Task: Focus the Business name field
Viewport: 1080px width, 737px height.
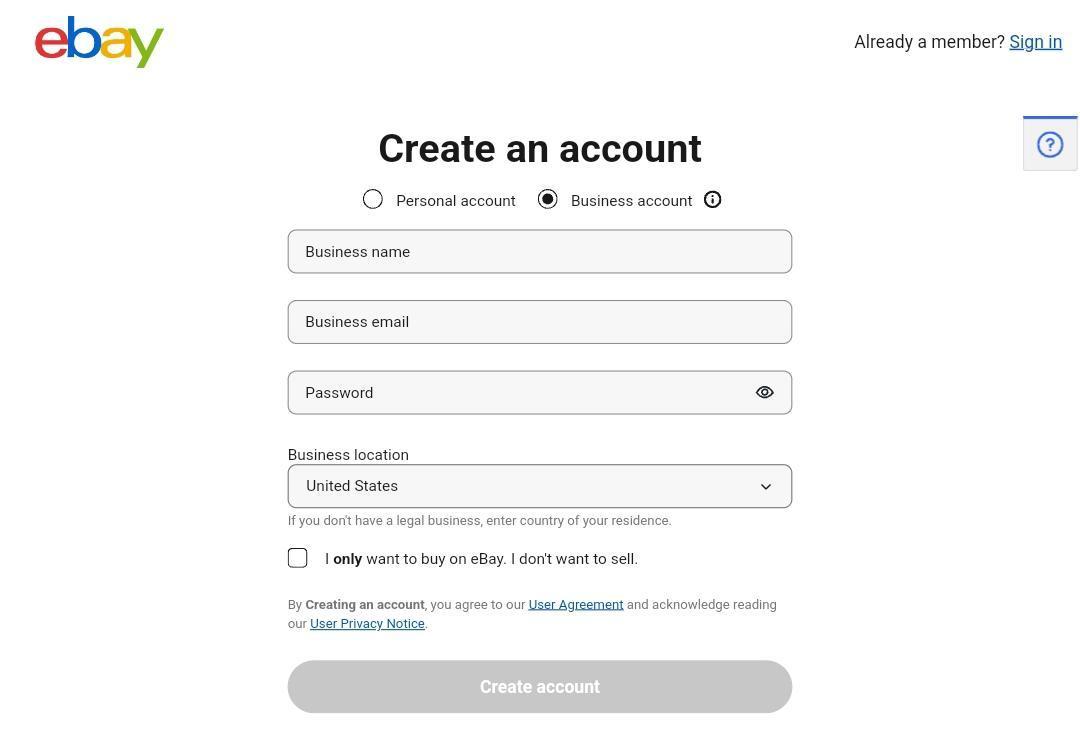Action: point(540,252)
